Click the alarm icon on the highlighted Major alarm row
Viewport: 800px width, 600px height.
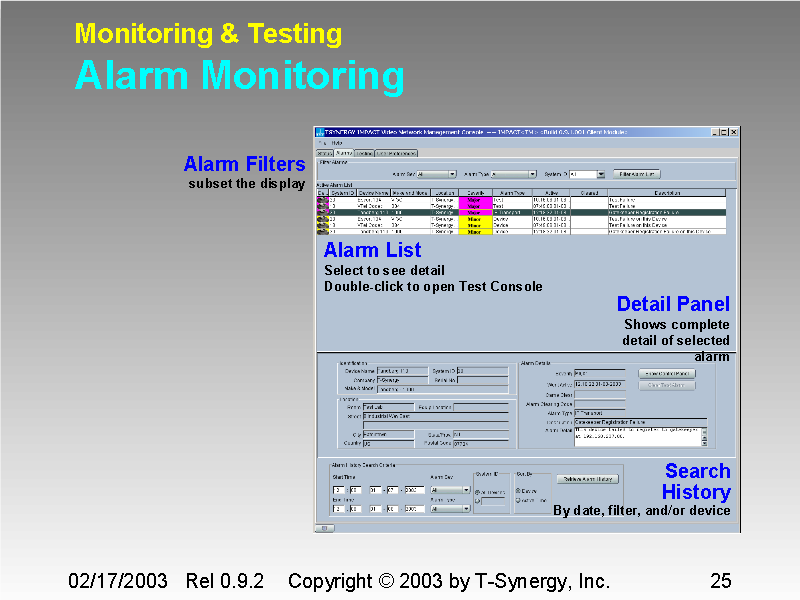[321, 213]
